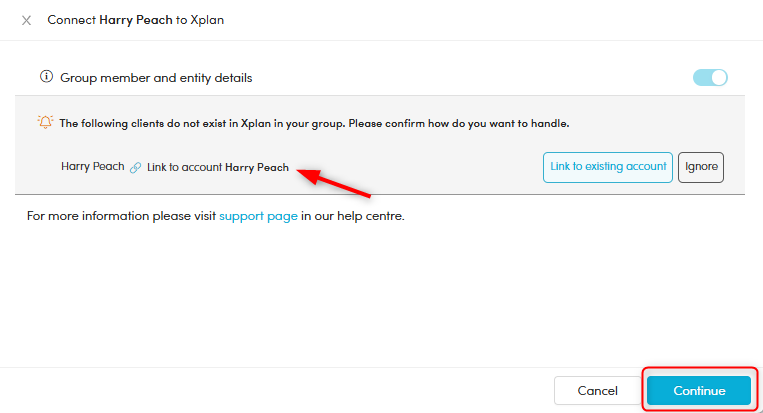Screen dimensions: 763x413
Task: Click the bell alert icon
Action: tap(45, 122)
